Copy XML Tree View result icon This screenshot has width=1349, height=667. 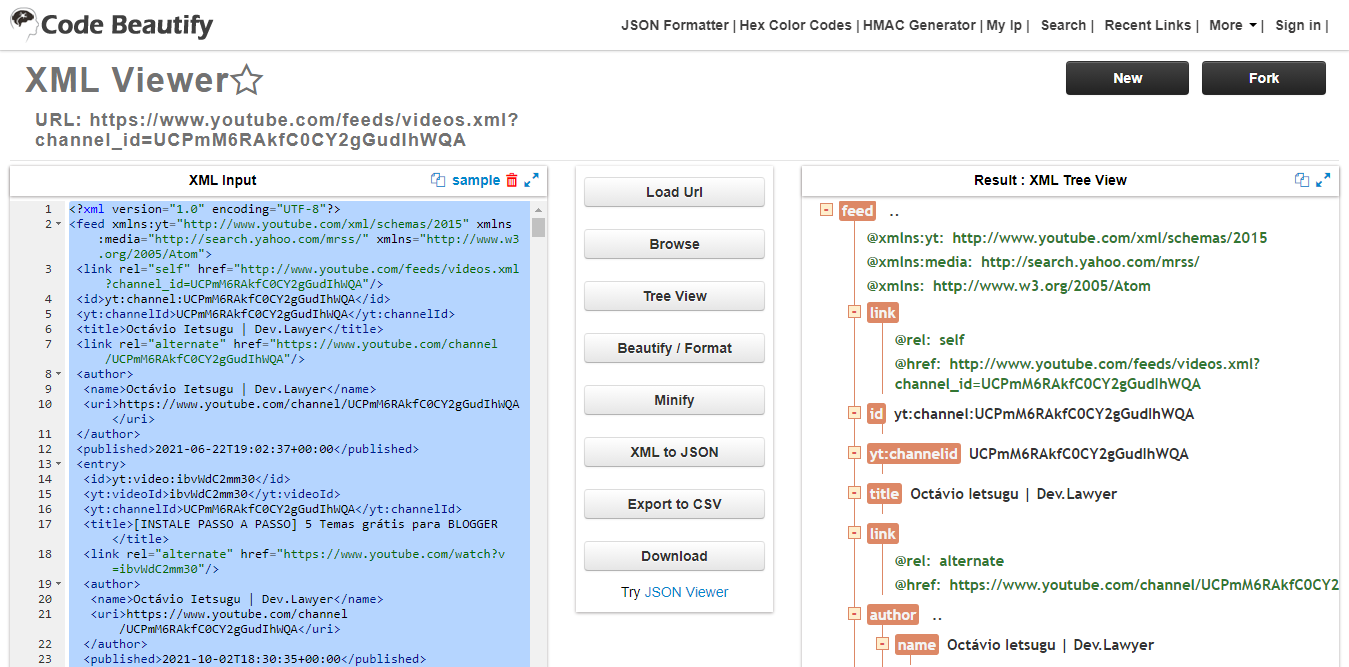point(1301,180)
